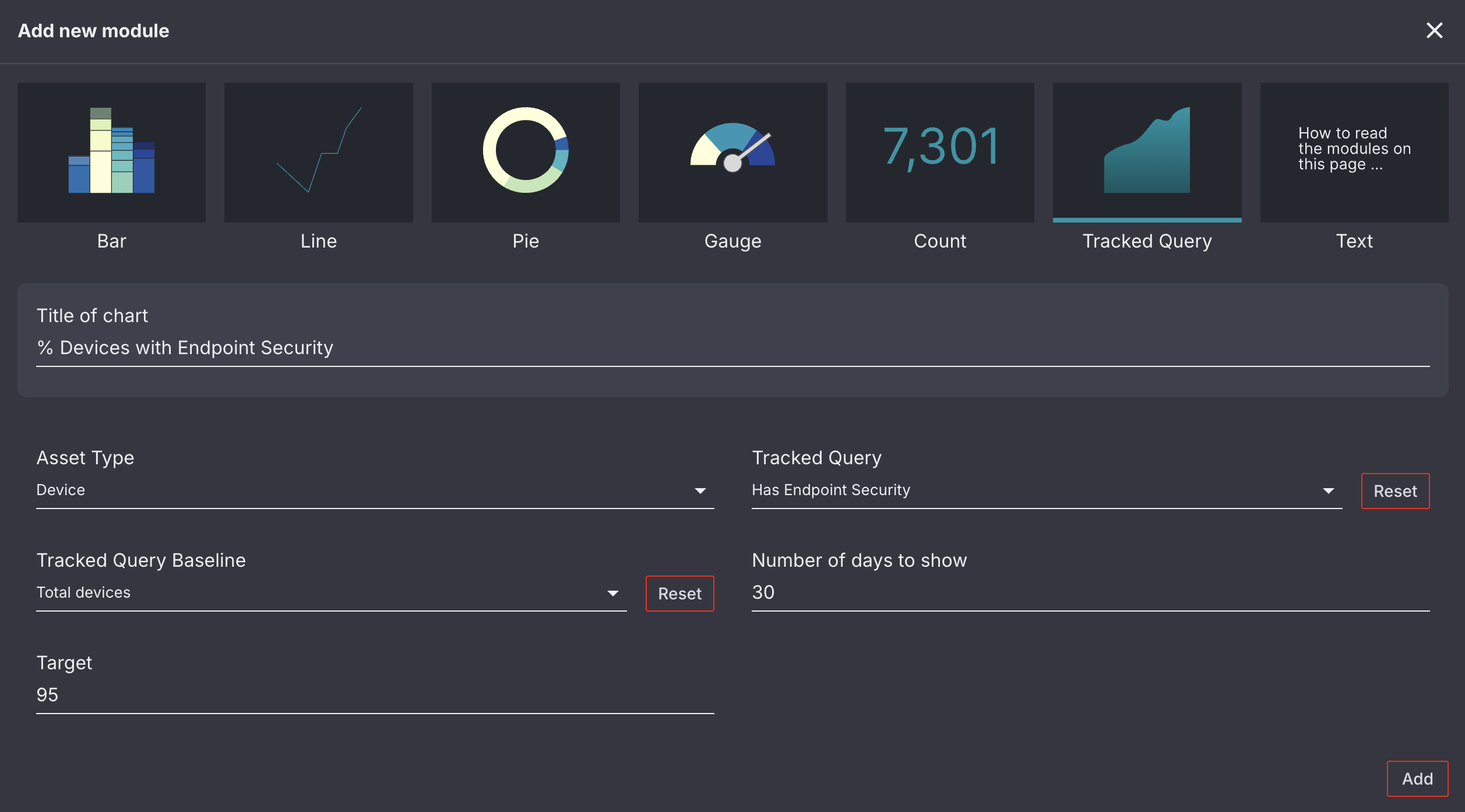The image size is (1465, 812).
Task: Reset the Tracked Query selection
Action: (x=1395, y=490)
